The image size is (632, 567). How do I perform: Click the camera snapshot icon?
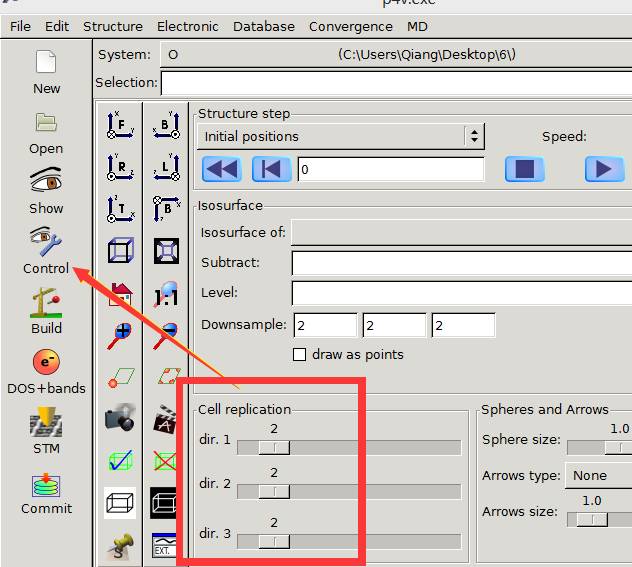[120, 419]
